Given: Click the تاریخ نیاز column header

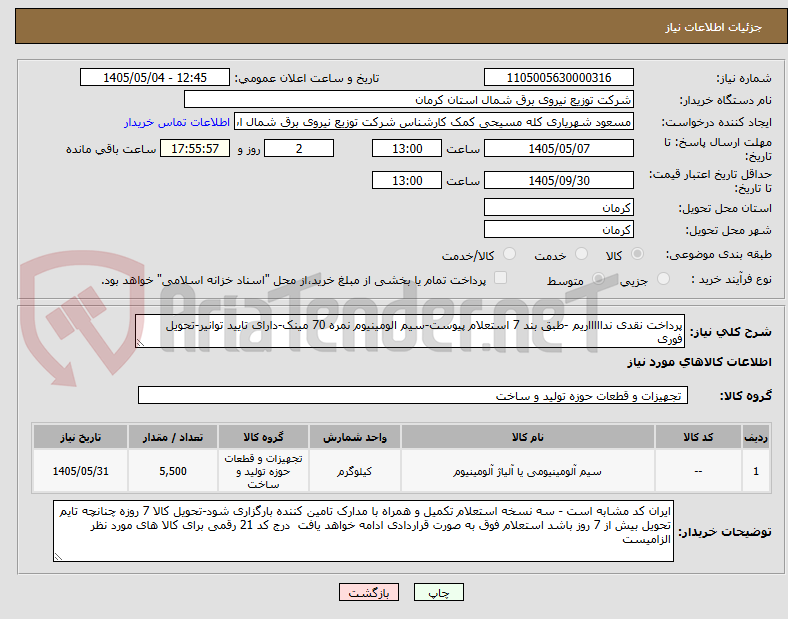Looking at the screenshot, I should pos(80,437).
